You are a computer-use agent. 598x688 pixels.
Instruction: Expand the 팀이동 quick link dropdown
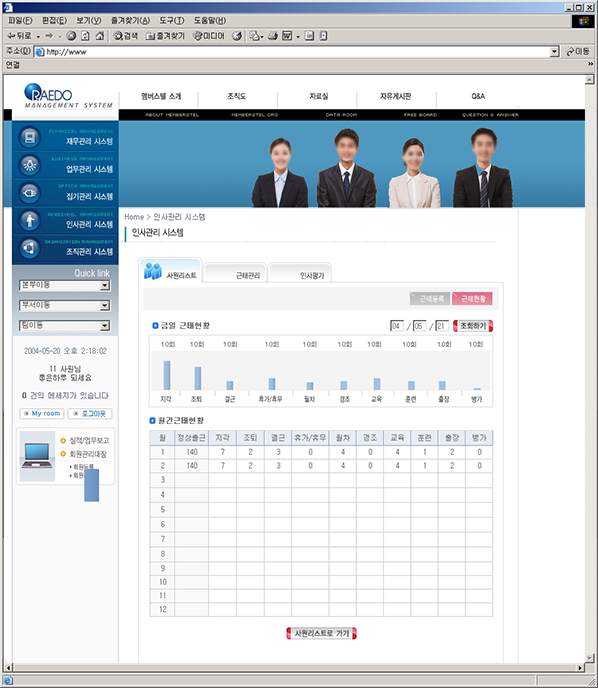[104, 326]
